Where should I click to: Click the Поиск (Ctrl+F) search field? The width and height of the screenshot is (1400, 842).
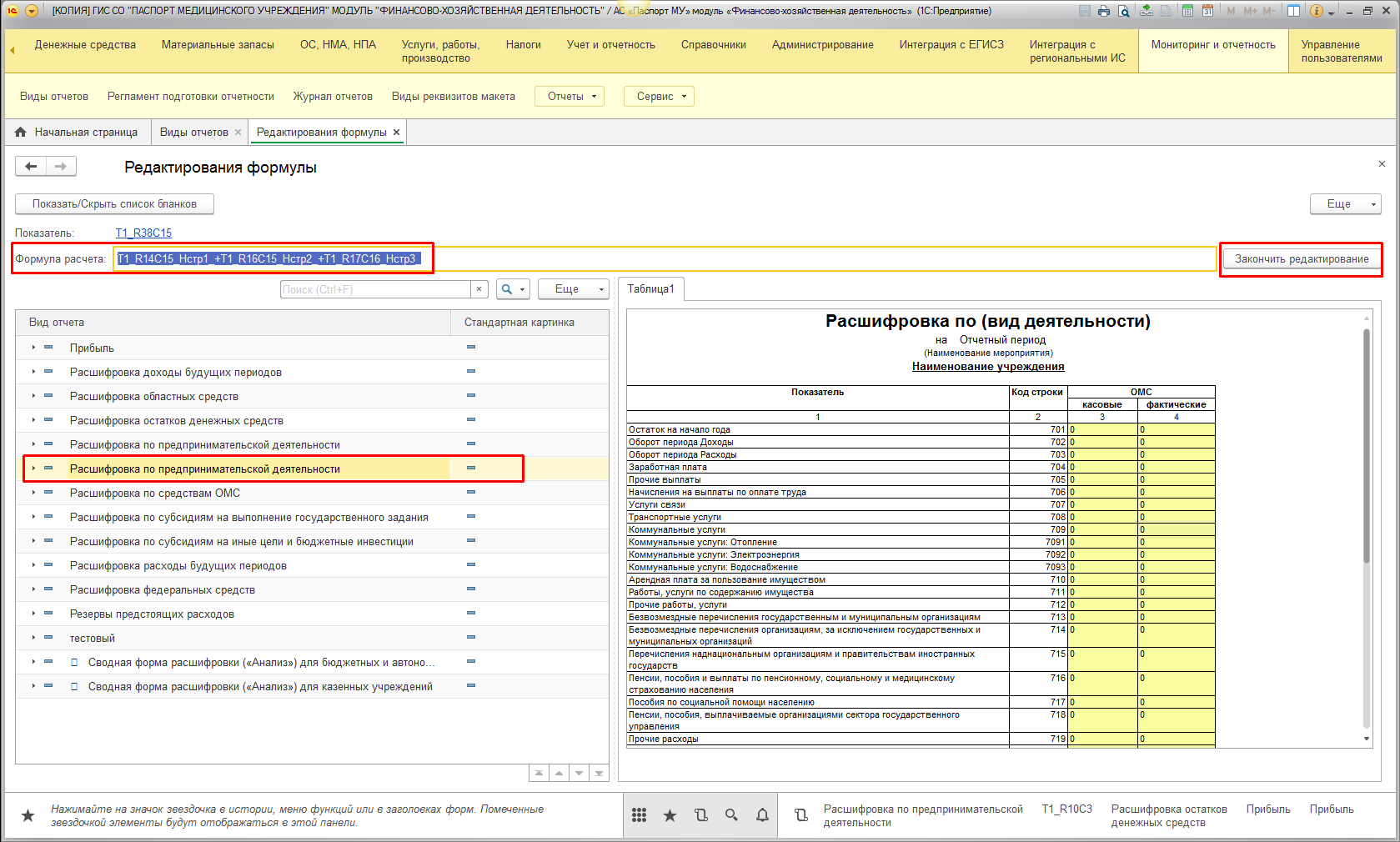pos(375,289)
